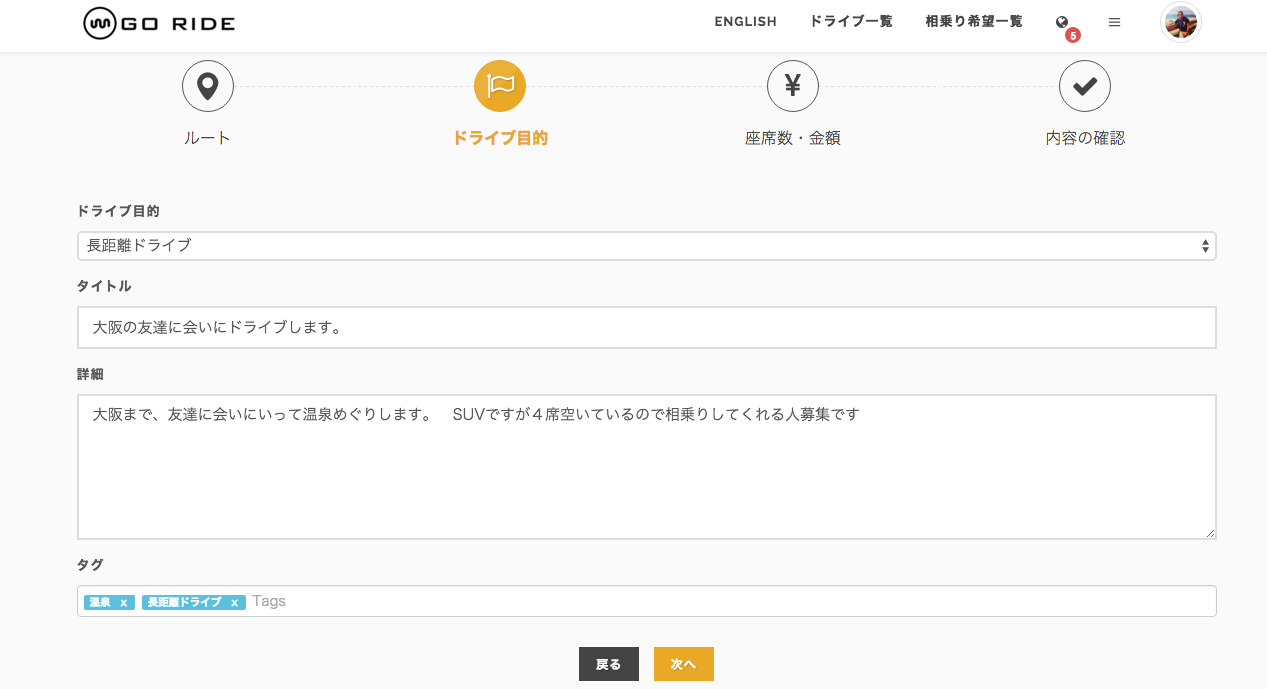
Task: Open ドライブ一覧 in the navigation
Action: [851, 22]
